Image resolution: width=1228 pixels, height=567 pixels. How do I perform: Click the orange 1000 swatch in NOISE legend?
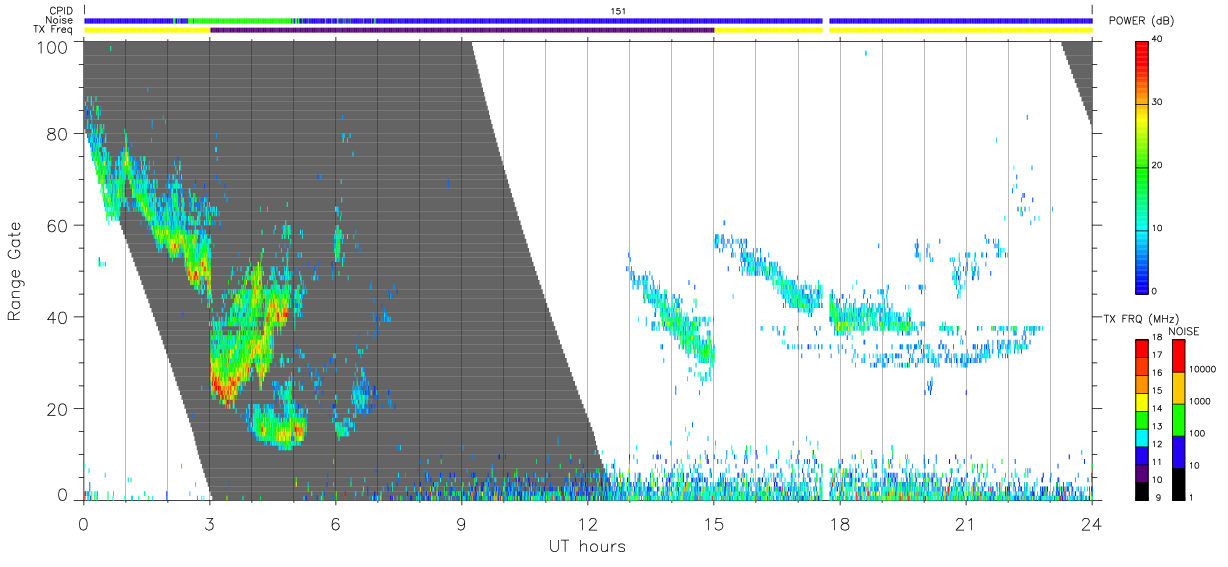click(1178, 388)
